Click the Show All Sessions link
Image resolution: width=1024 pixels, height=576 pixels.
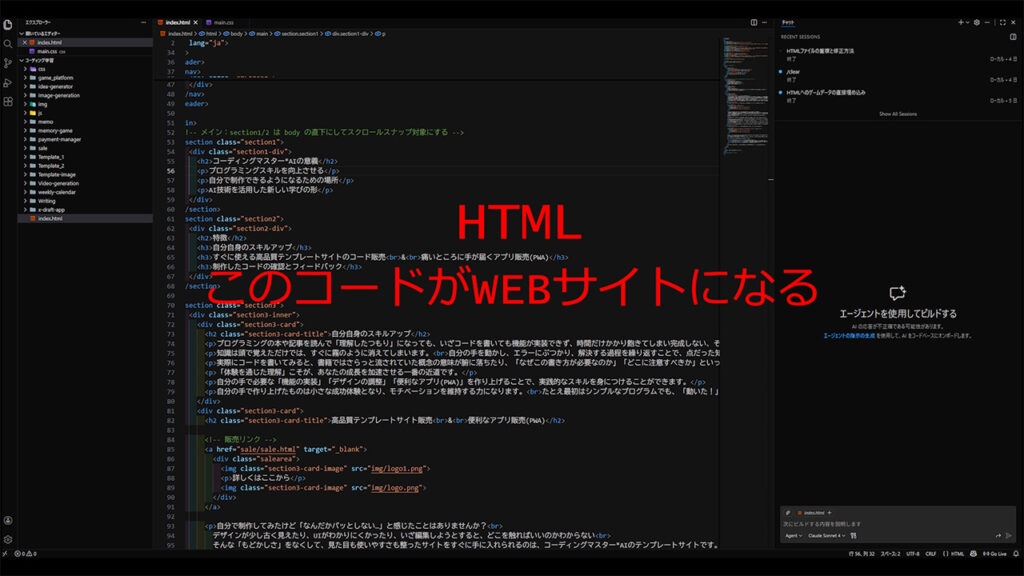(x=897, y=114)
